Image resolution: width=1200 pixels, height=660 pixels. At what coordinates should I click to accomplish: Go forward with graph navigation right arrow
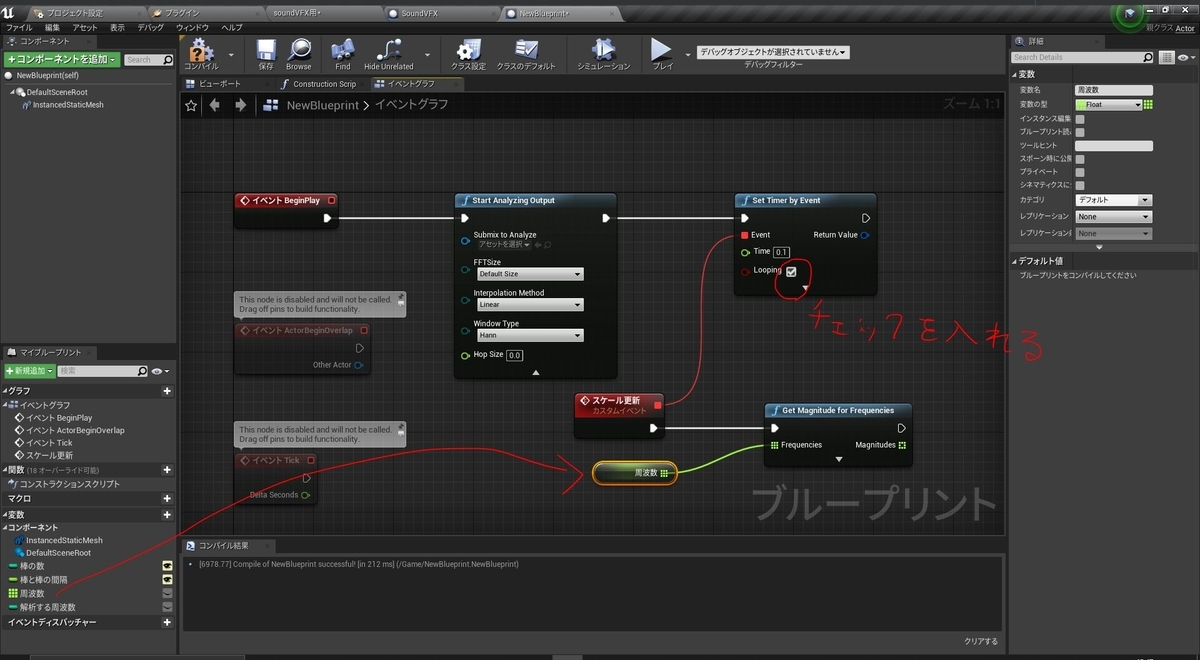tap(240, 105)
